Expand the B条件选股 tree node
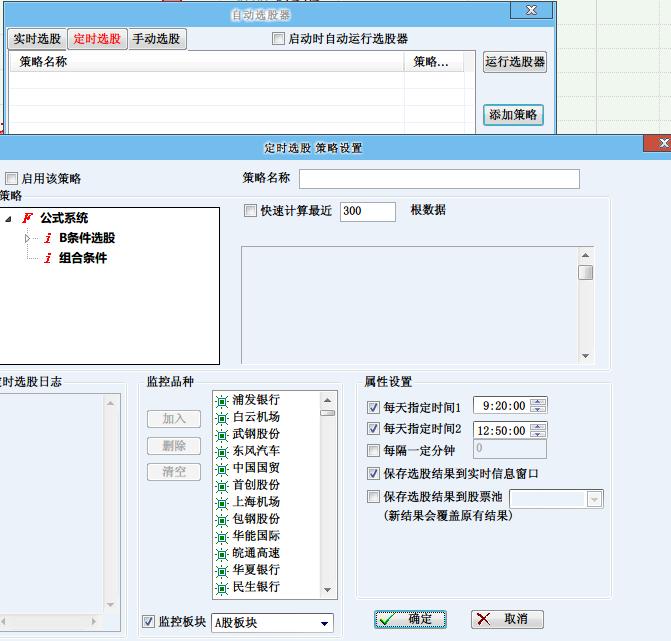Image resolution: width=671 pixels, height=641 pixels. pos(28,238)
